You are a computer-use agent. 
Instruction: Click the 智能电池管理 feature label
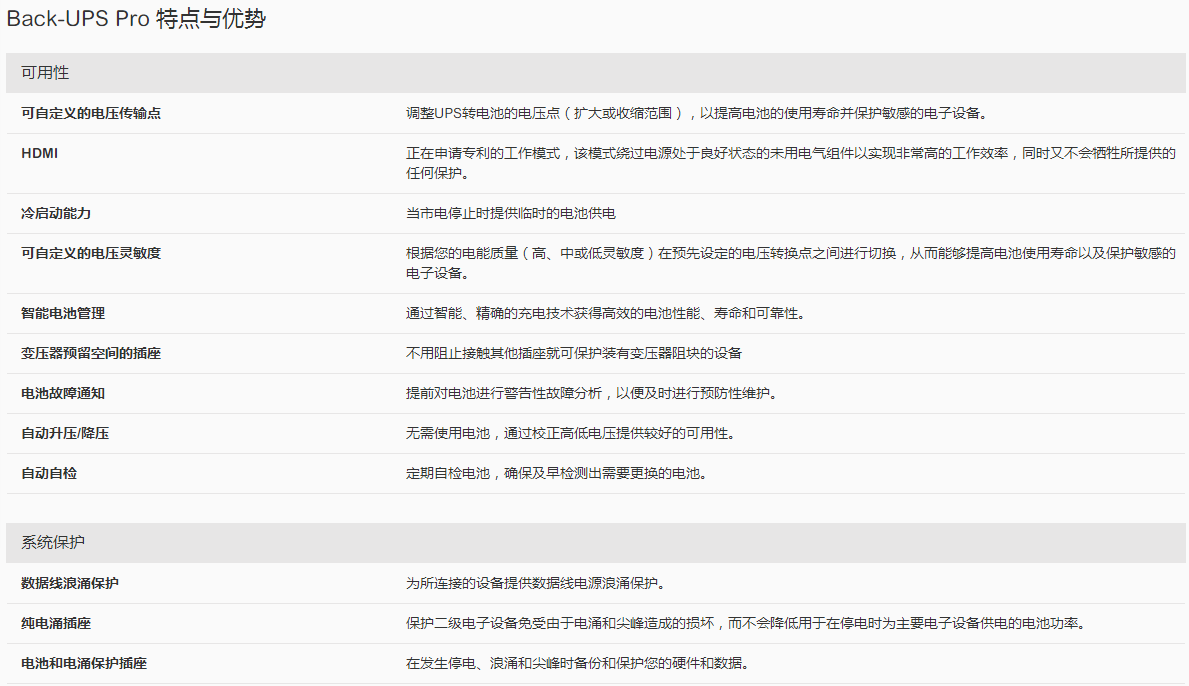pyautogui.click(x=63, y=313)
